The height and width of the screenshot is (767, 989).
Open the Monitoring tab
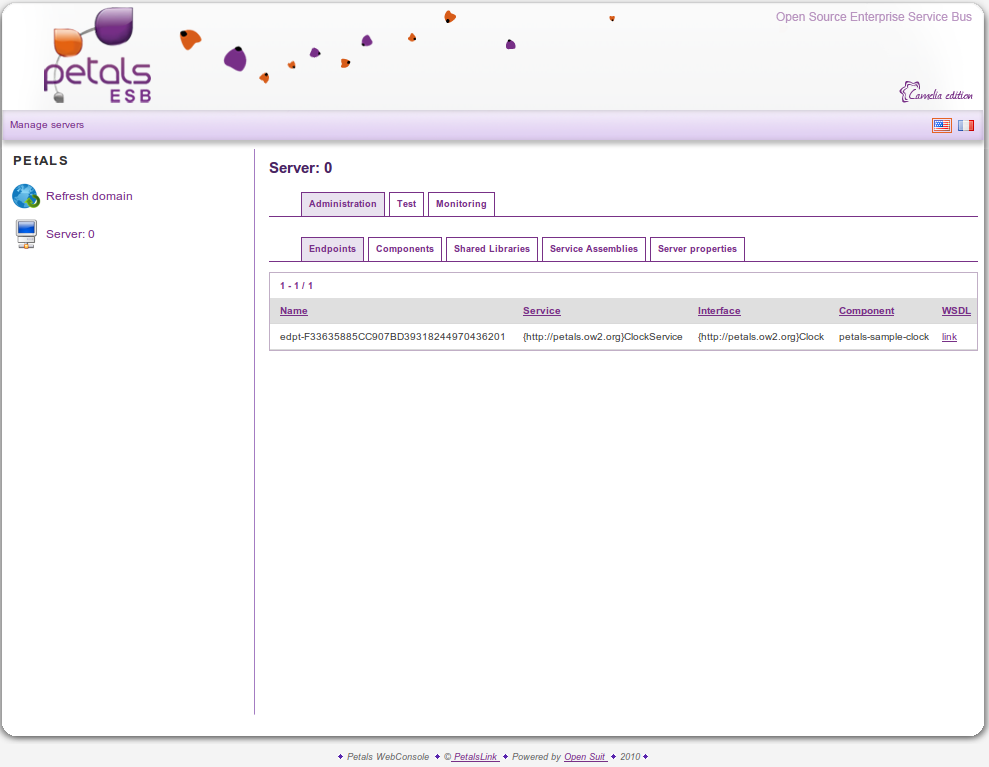point(461,204)
